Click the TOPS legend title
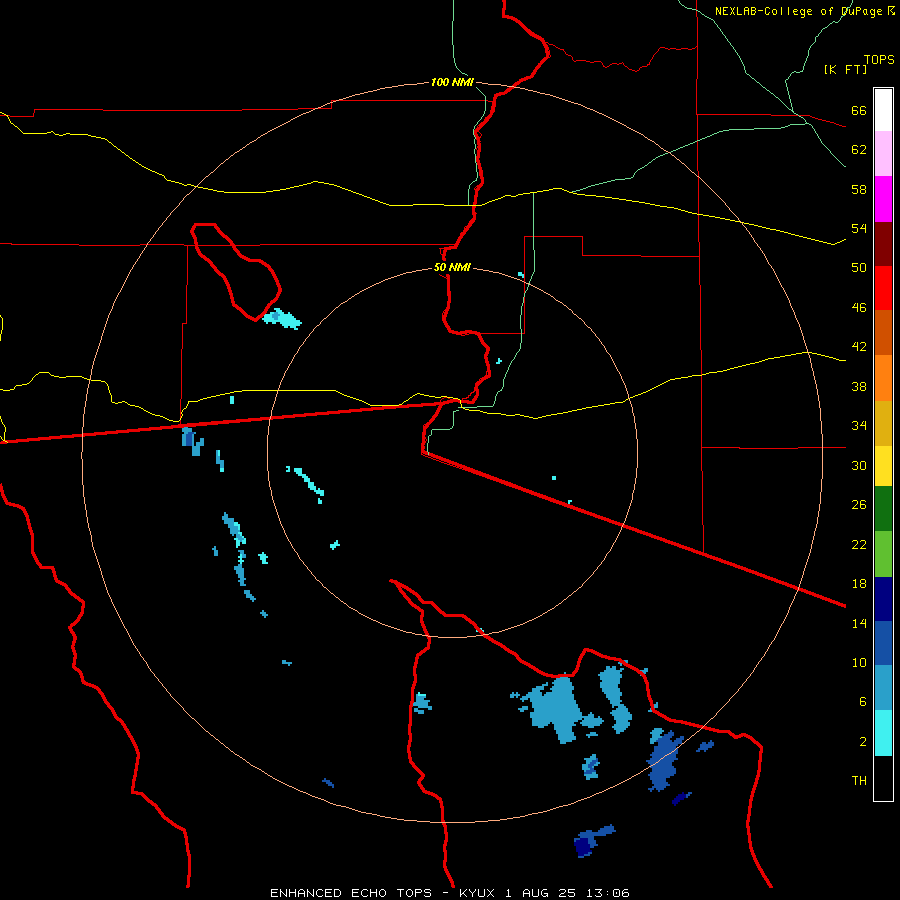900x900 pixels. point(879,59)
